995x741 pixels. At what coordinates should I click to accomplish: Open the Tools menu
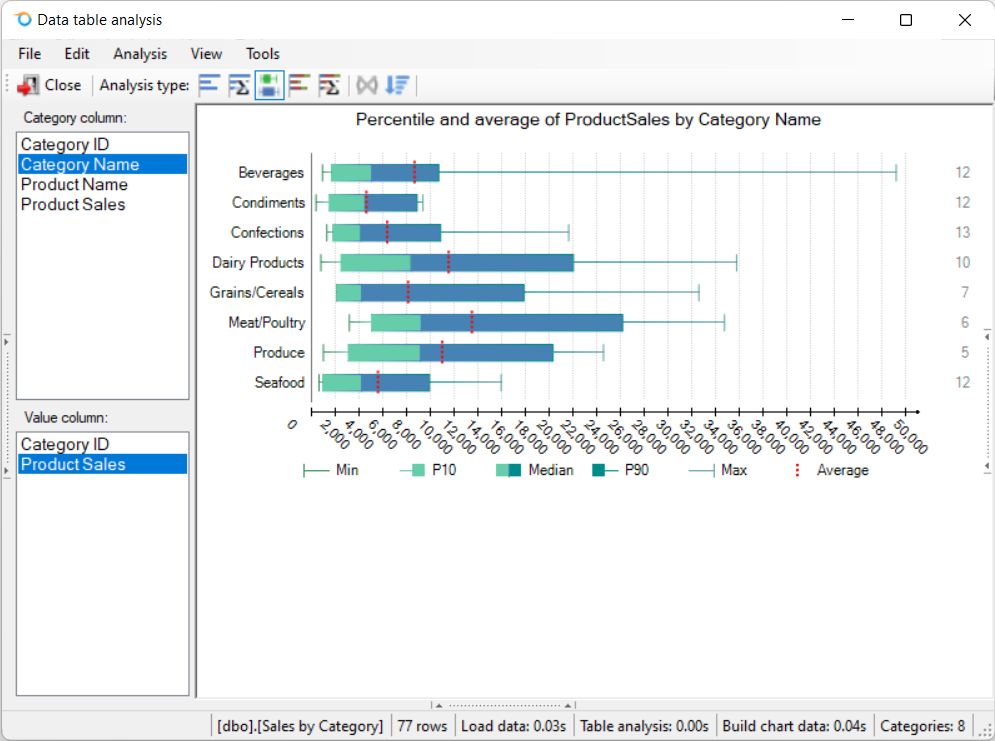[263, 54]
